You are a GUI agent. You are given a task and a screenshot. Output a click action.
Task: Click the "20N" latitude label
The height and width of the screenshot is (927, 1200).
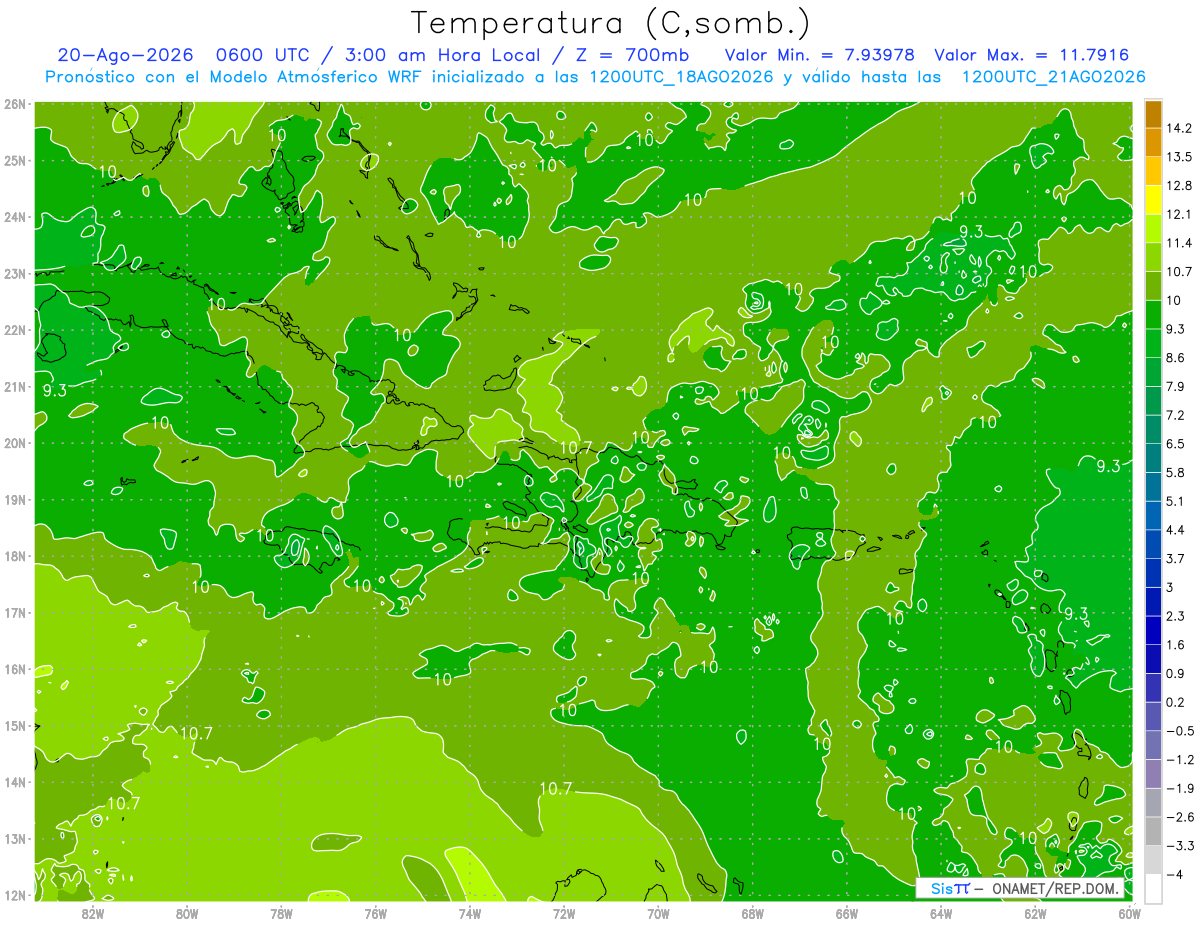click(15, 443)
